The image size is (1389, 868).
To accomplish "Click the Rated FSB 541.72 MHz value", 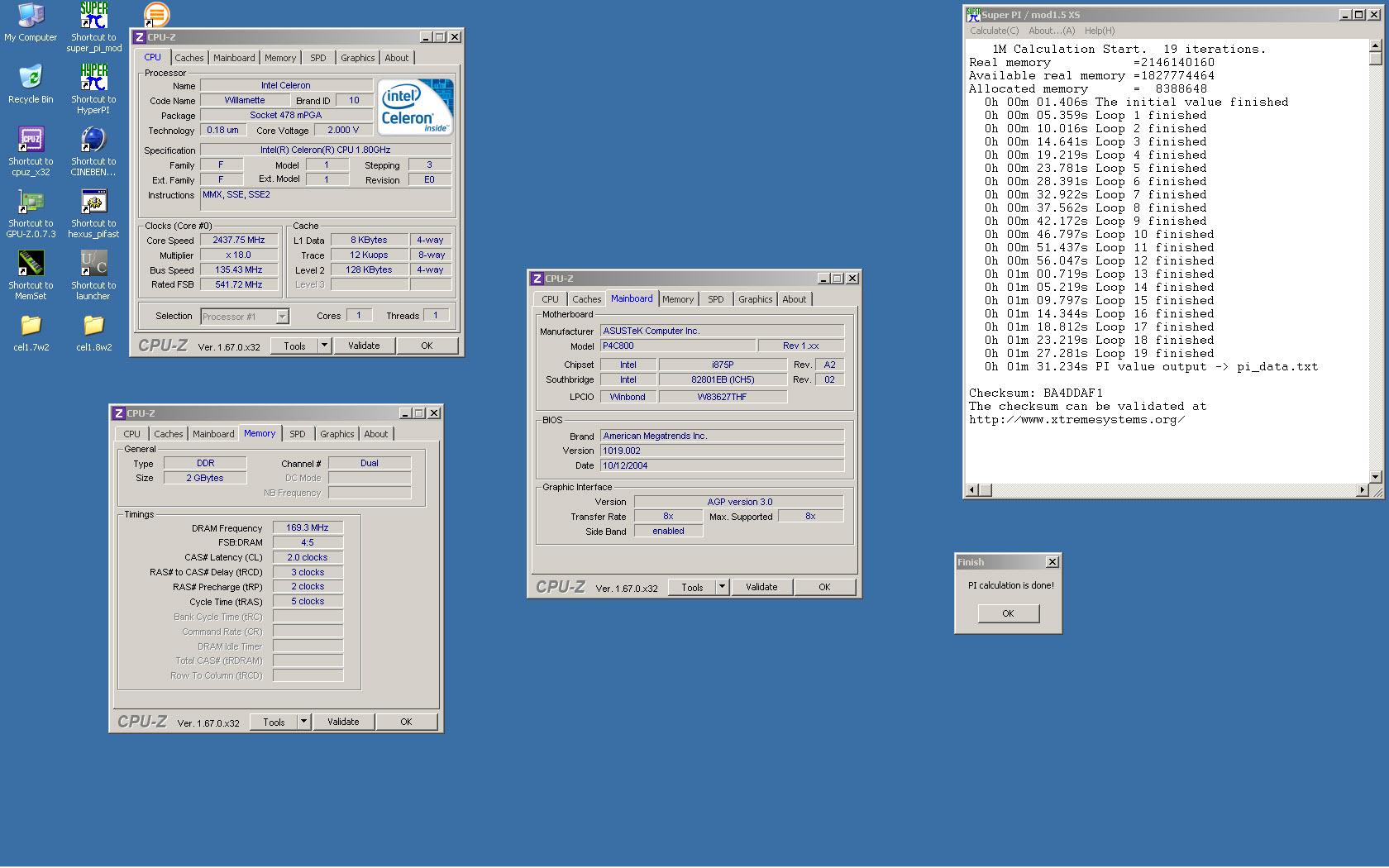I will click(x=239, y=284).
